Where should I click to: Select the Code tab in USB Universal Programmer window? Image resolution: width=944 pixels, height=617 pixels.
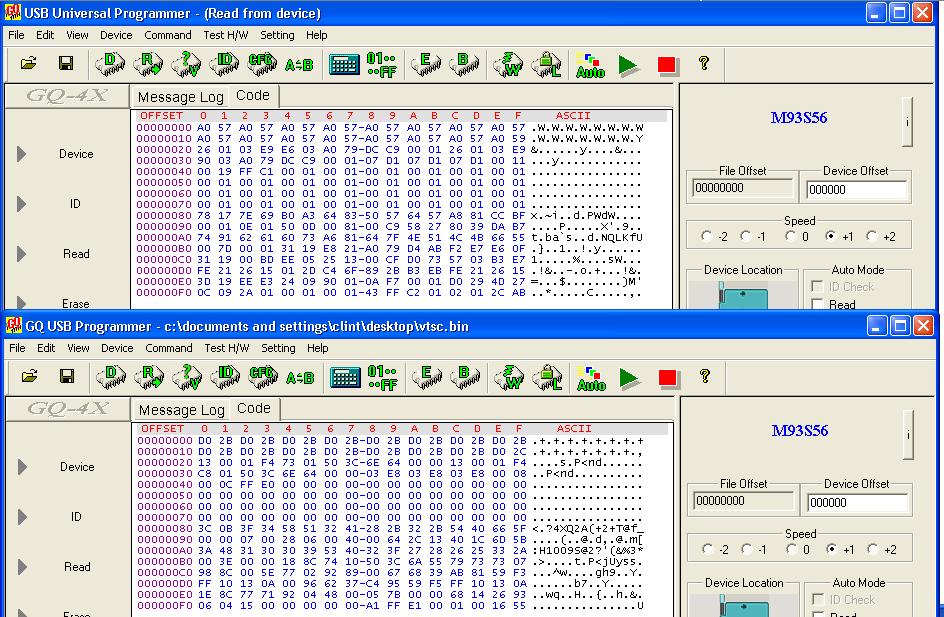(253, 96)
